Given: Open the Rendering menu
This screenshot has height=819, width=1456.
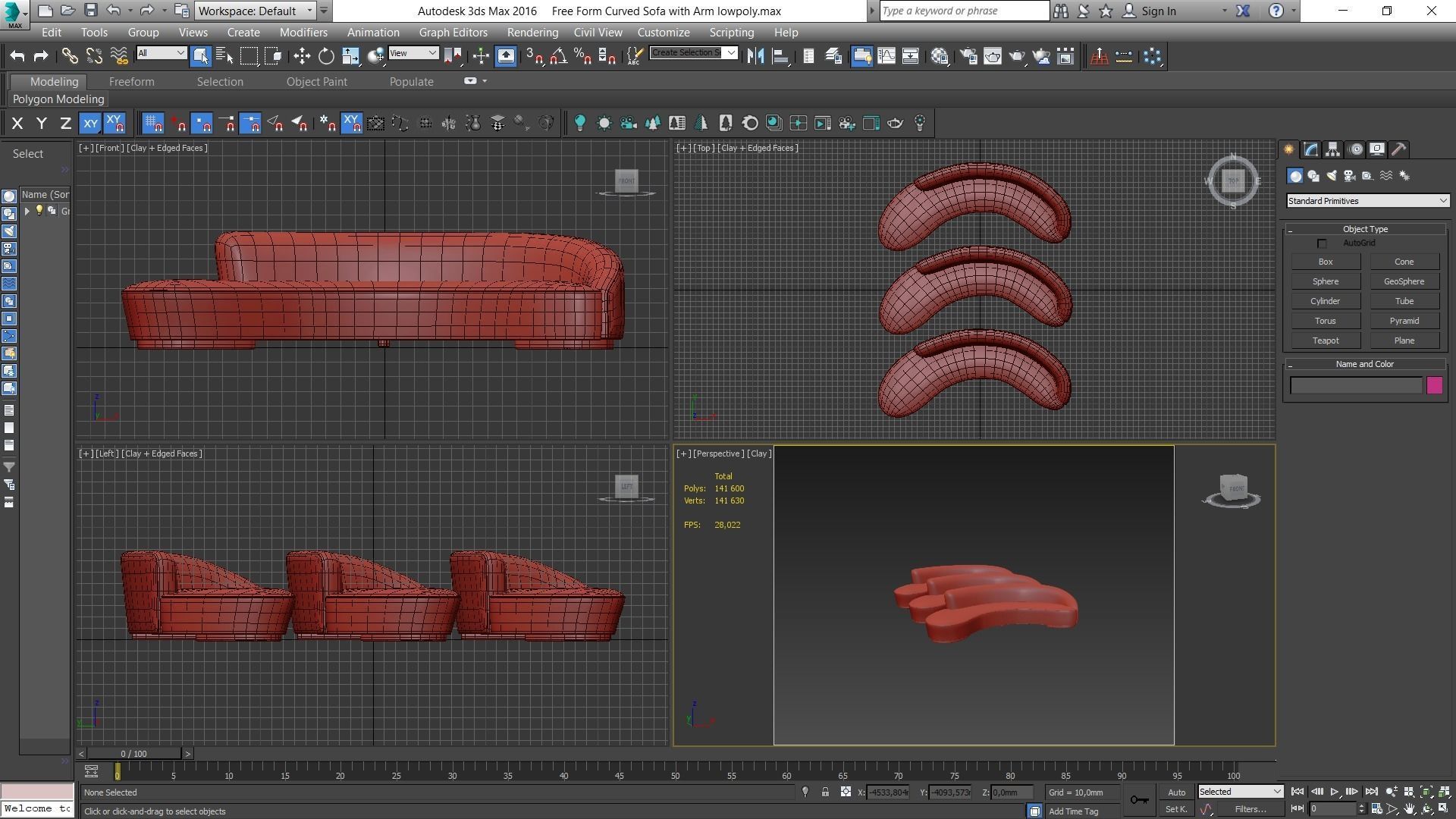Looking at the screenshot, I should point(532,33).
